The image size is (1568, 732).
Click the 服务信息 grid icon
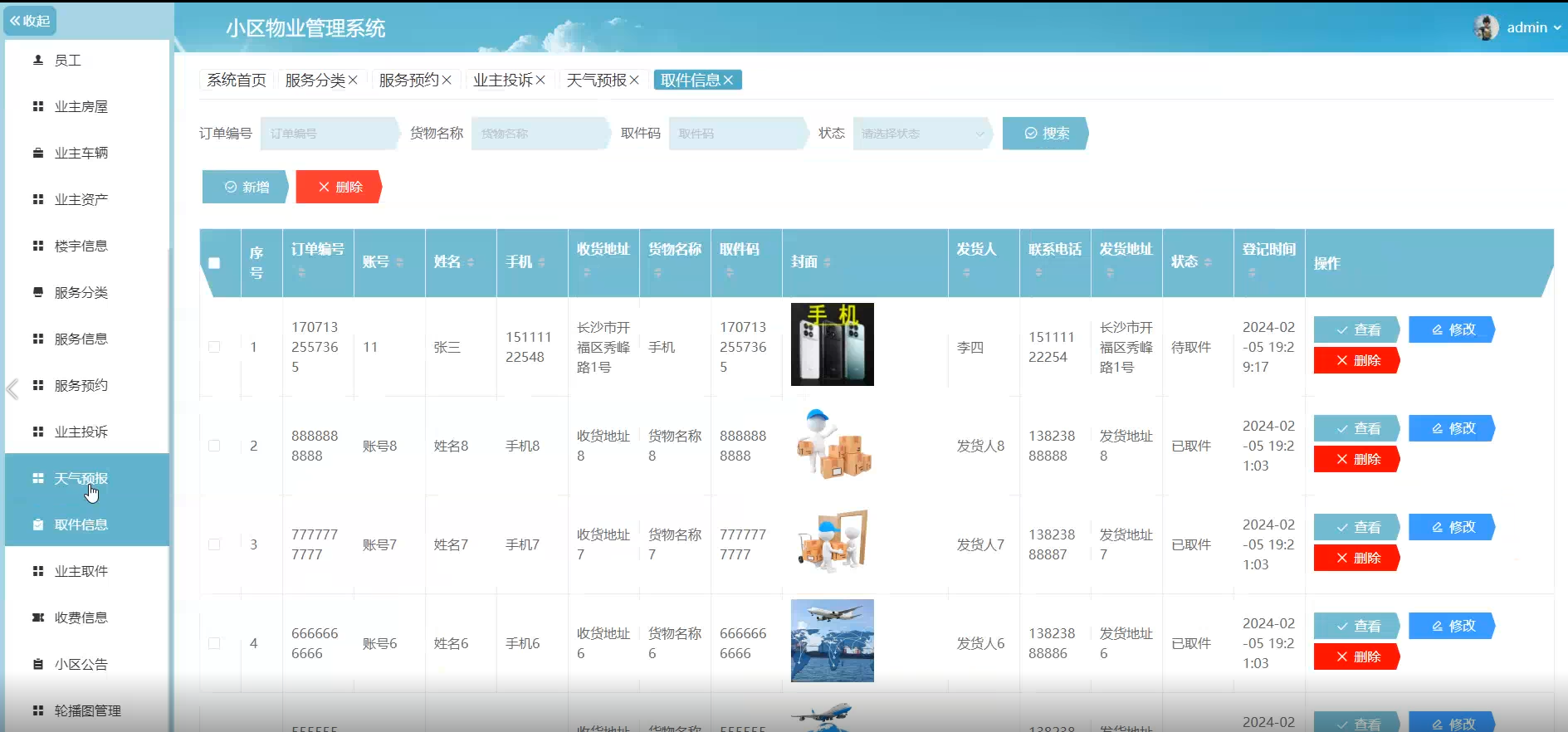(x=37, y=339)
